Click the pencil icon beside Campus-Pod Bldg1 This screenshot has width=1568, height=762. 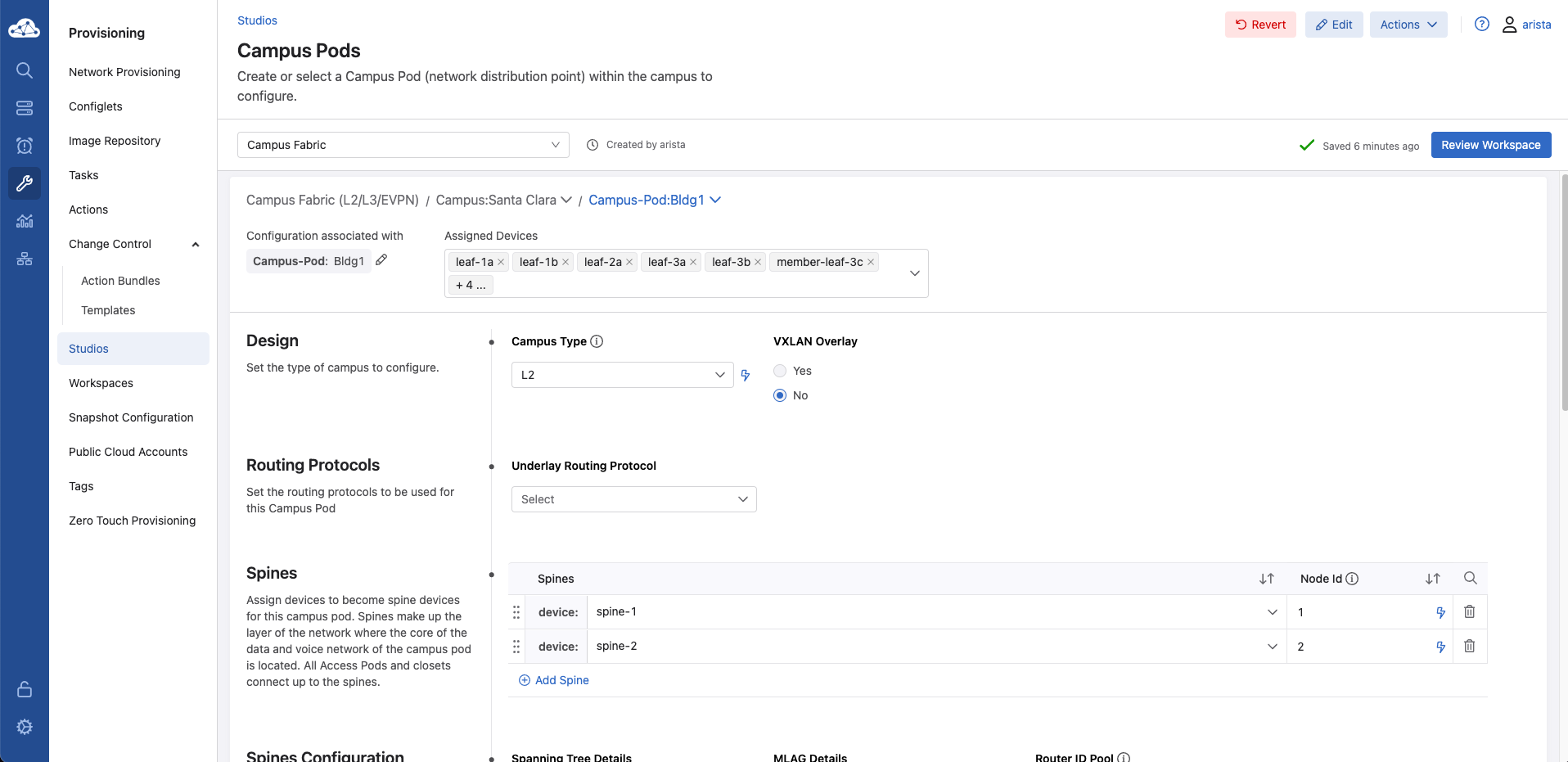381,260
